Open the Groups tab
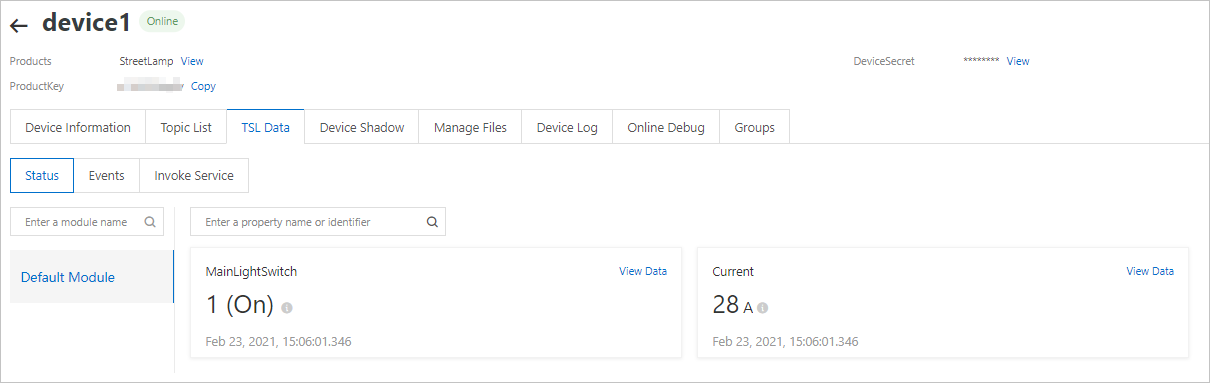1210x383 pixels. (754, 127)
